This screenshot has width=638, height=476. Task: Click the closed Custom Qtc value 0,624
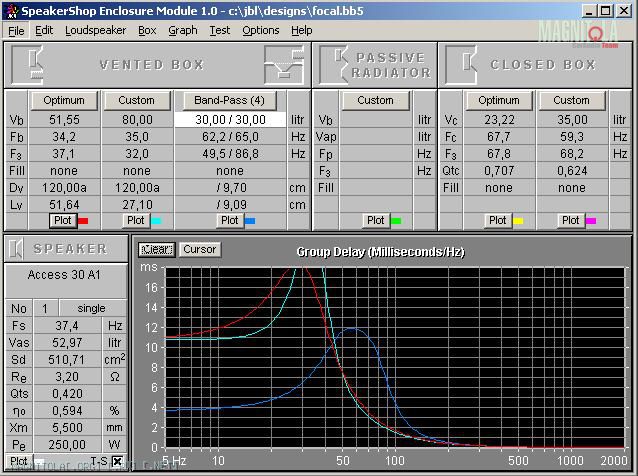coord(572,170)
